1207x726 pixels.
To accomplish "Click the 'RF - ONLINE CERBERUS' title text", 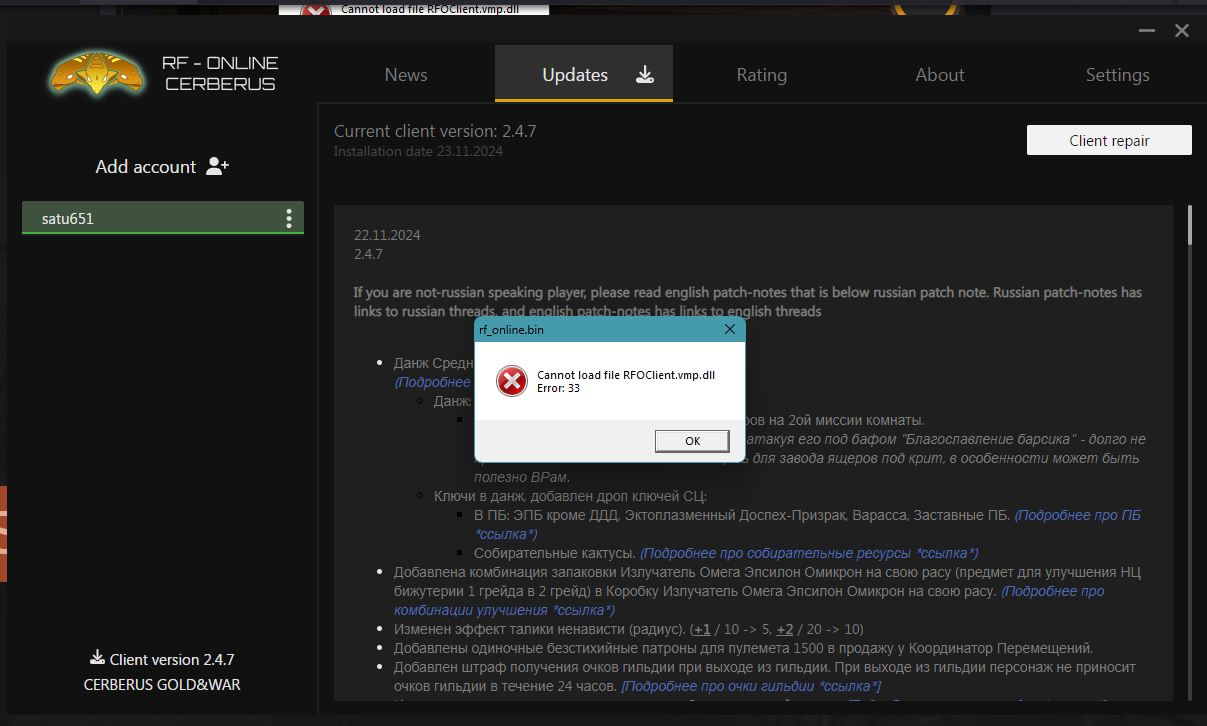I will click(220, 73).
